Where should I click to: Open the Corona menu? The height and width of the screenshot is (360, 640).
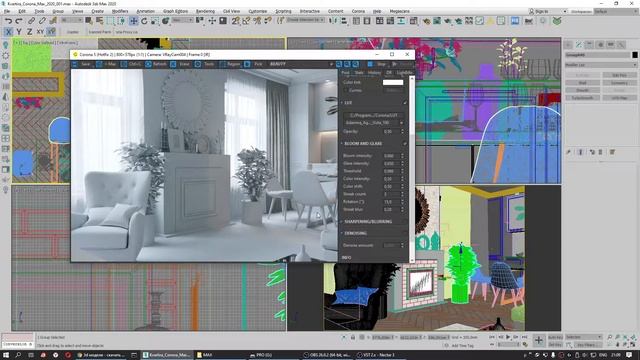[358, 11]
